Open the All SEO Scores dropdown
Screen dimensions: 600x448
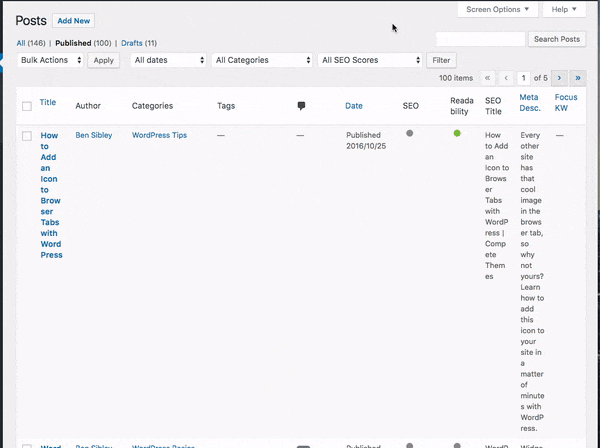pyautogui.click(x=370, y=60)
